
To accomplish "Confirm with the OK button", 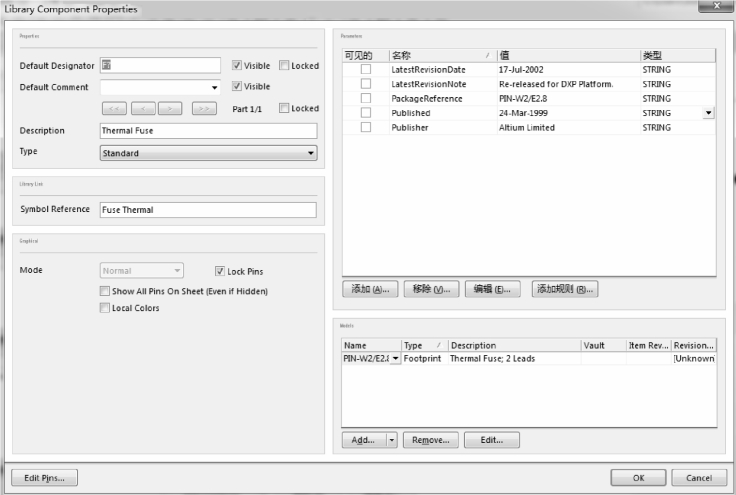I will pyautogui.click(x=638, y=478).
